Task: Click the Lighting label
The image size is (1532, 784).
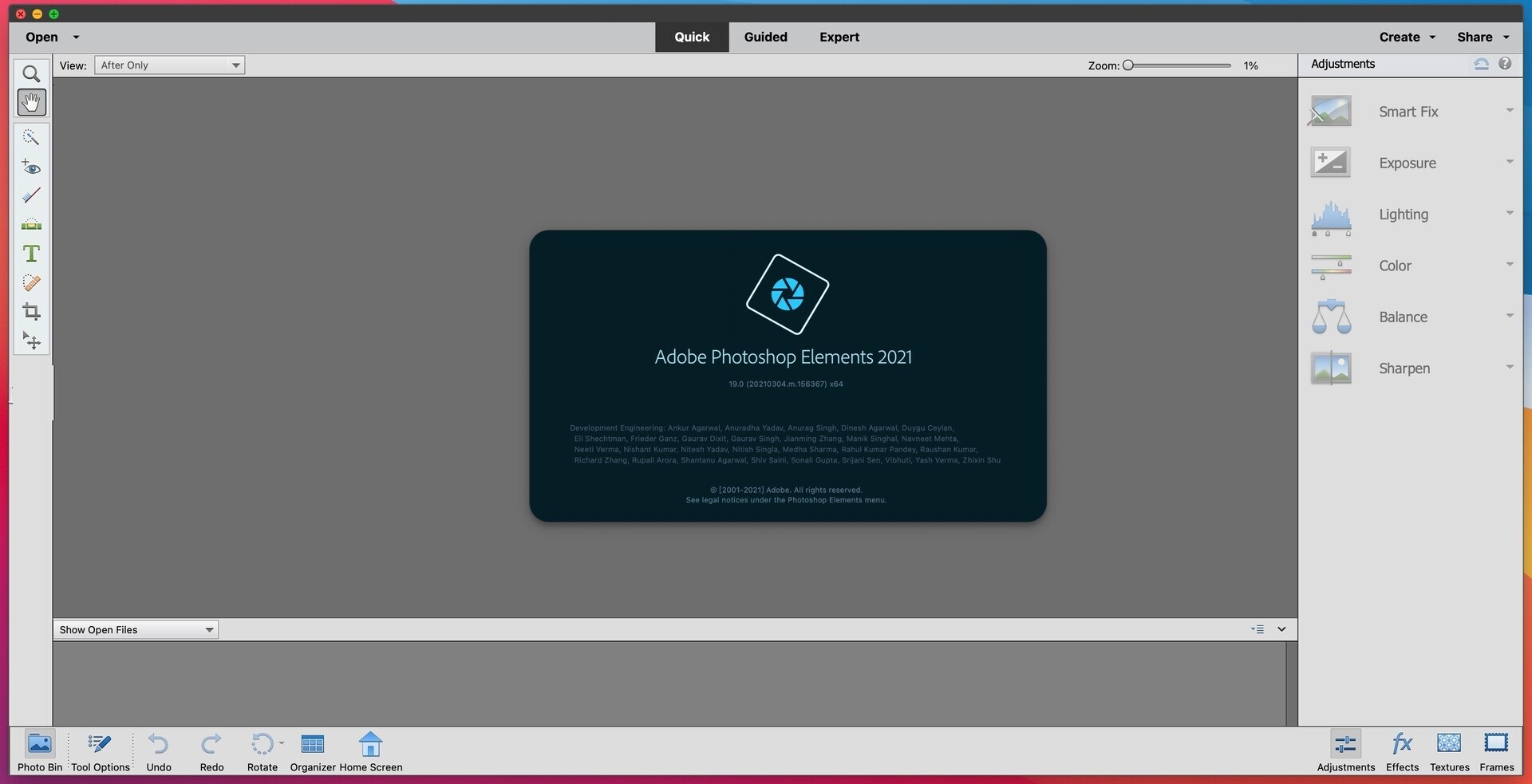Action: point(1404,215)
